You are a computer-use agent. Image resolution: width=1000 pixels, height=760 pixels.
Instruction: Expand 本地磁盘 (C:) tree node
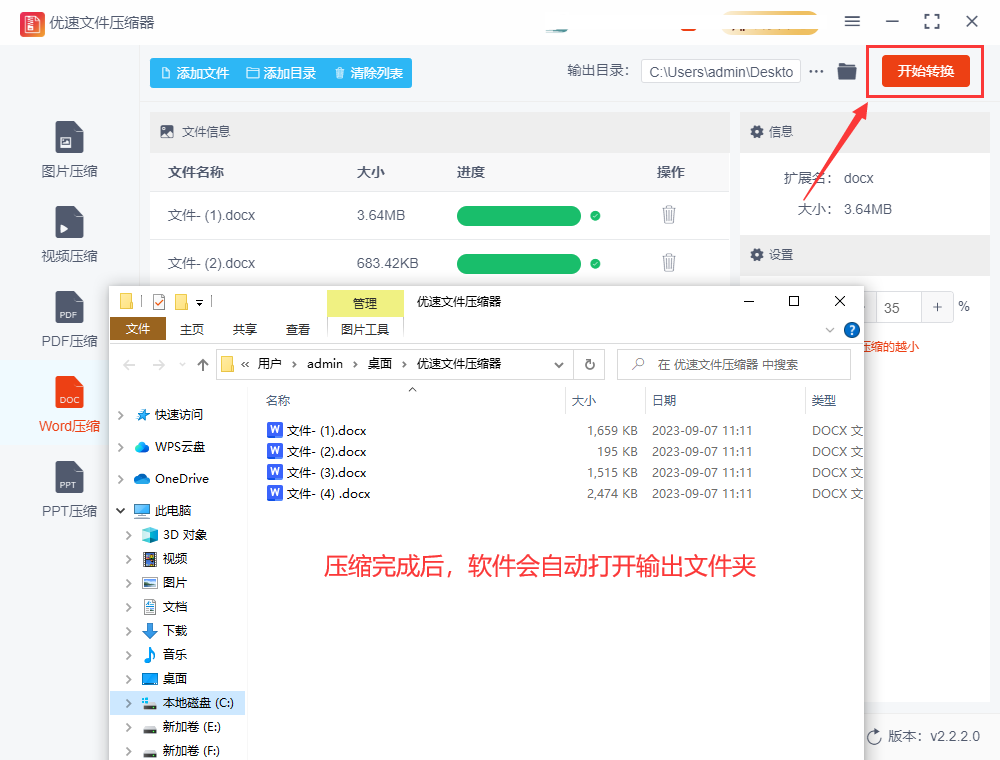(129, 703)
